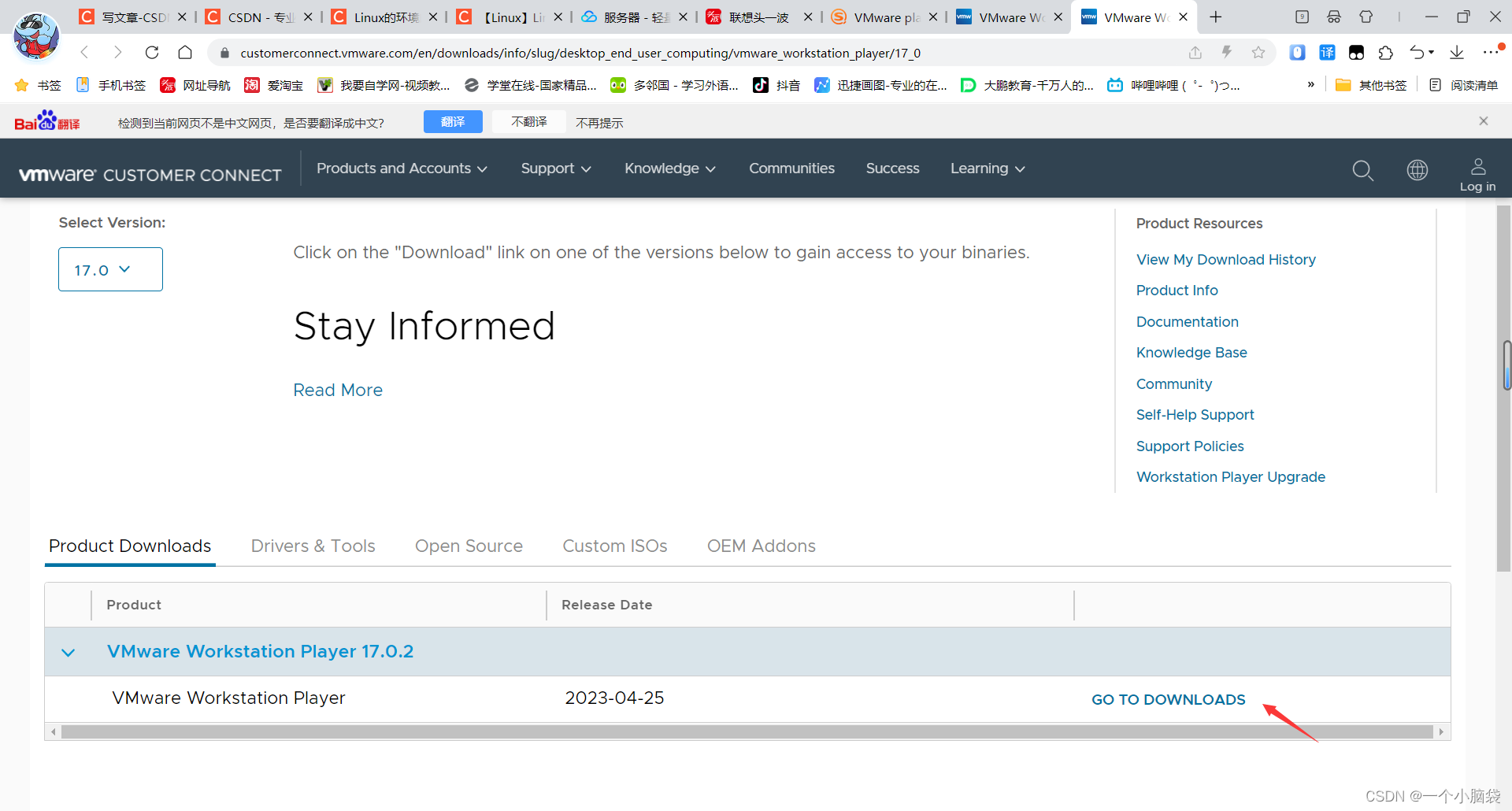The height and width of the screenshot is (811, 1512).
Task: Click VMware Workstation Player 17.0.2 title
Action: [260, 652]
